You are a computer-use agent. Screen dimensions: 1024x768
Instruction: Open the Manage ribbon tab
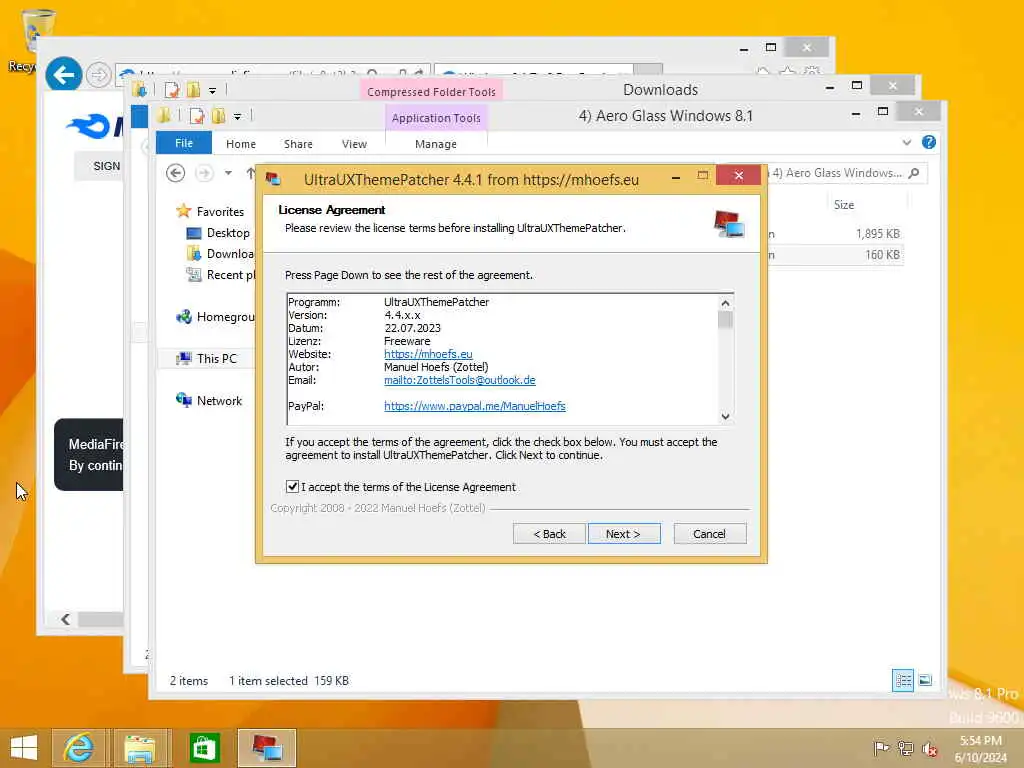[436, 144]
